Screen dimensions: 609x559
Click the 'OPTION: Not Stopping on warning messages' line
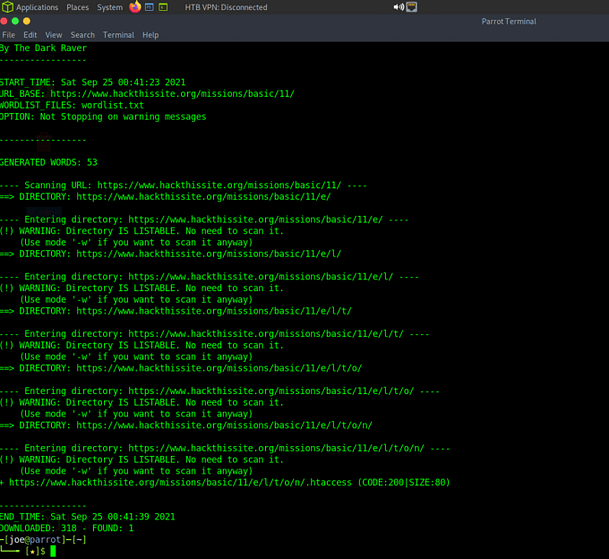point(103,117)
